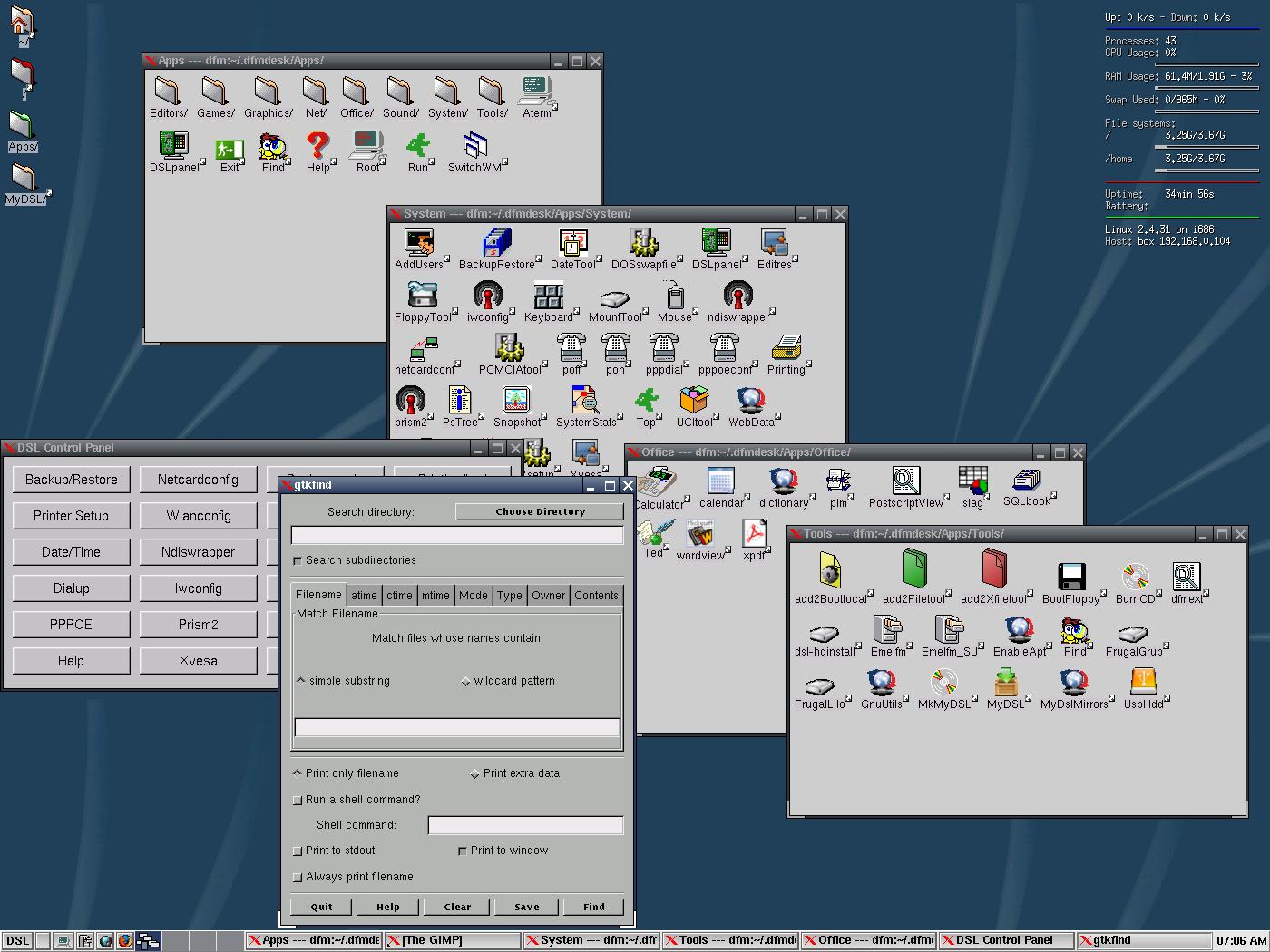Open the Apps folder icon on the desktop
The height and width of the screenshot is (952, 1270).
click(x=23, y=131)
